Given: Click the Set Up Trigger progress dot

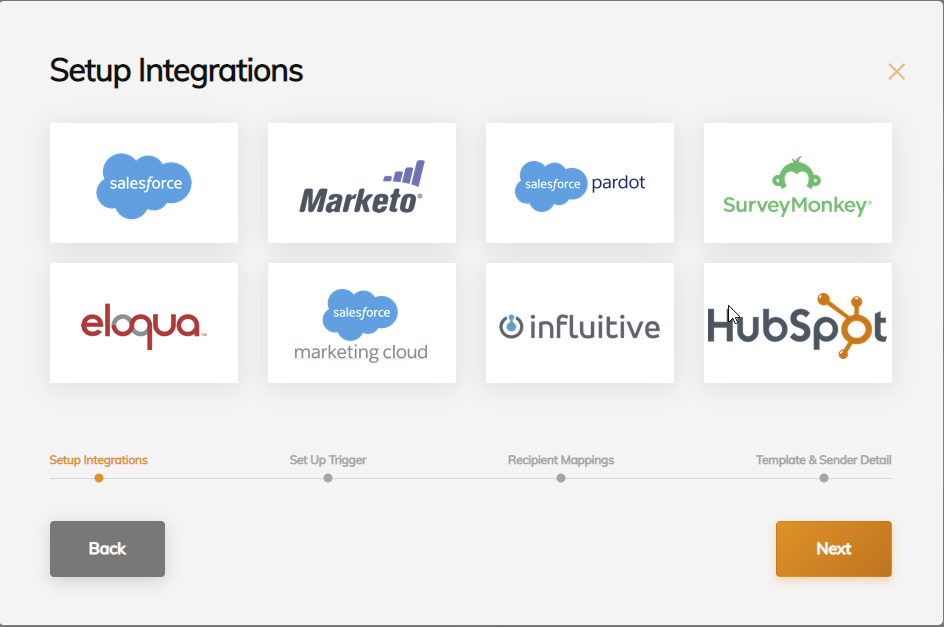Looking at the screenshot, I should 328,478.
